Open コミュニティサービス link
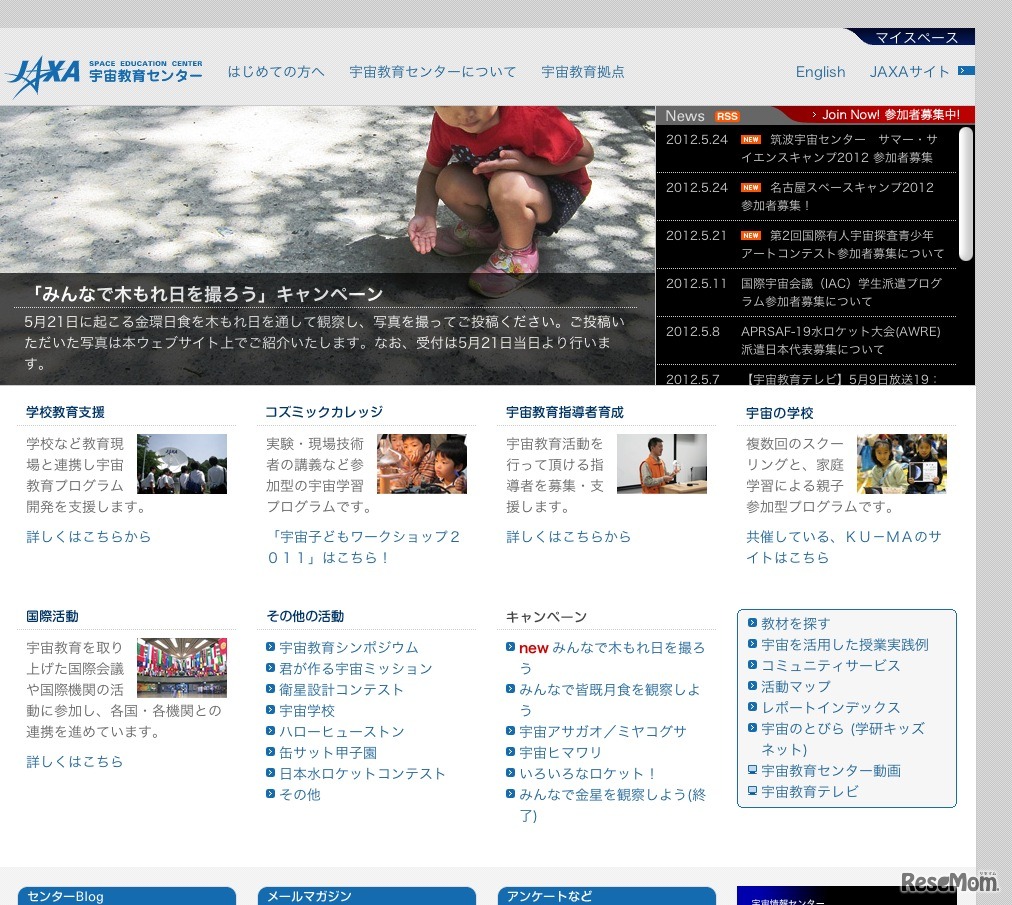The image size is (1012, 905). pos(831,665)
